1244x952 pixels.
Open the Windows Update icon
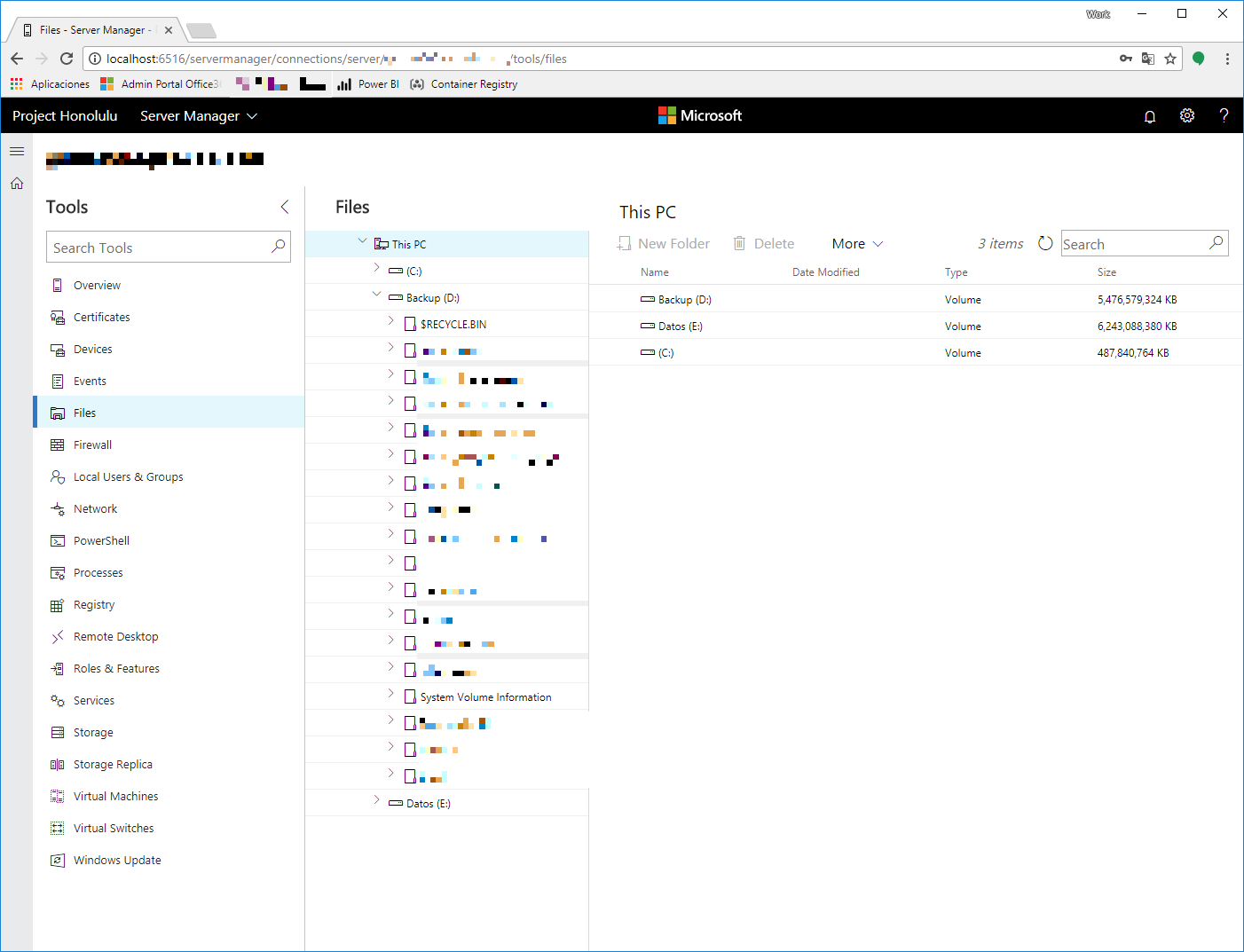[x=58, y=861]
